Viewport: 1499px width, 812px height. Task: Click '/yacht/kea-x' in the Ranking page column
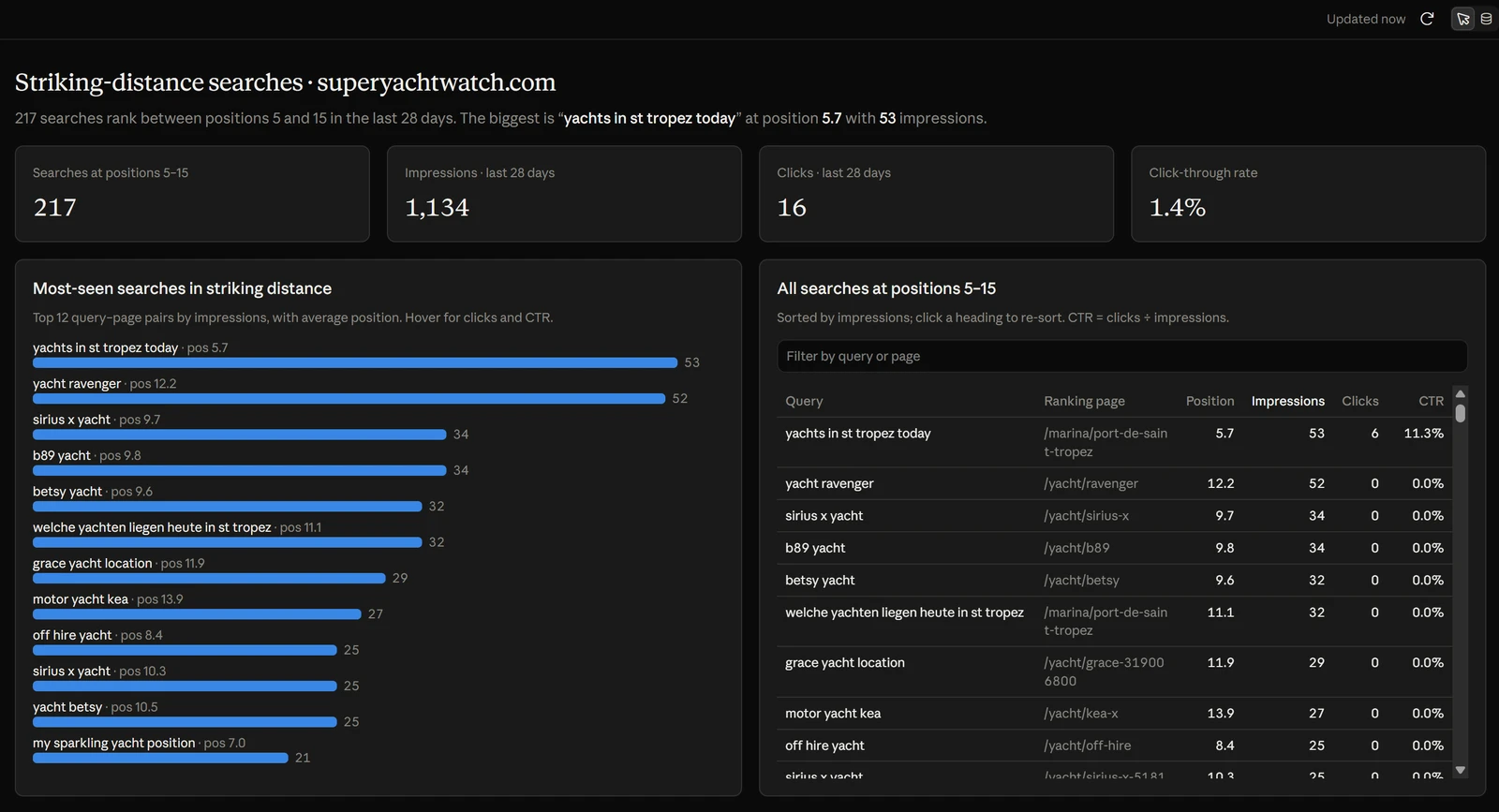tap(1081, 714)
